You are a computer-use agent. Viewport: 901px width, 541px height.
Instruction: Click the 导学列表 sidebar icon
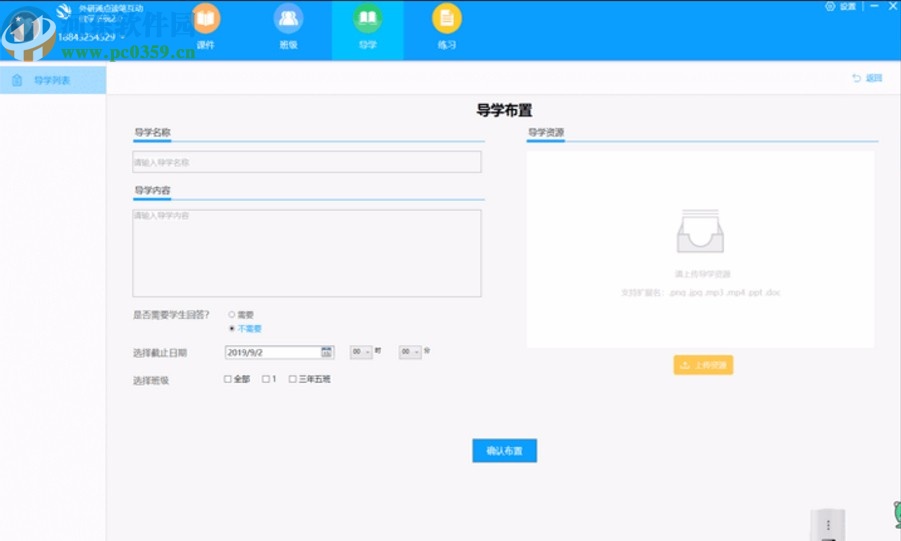click(x=17, y=80)
